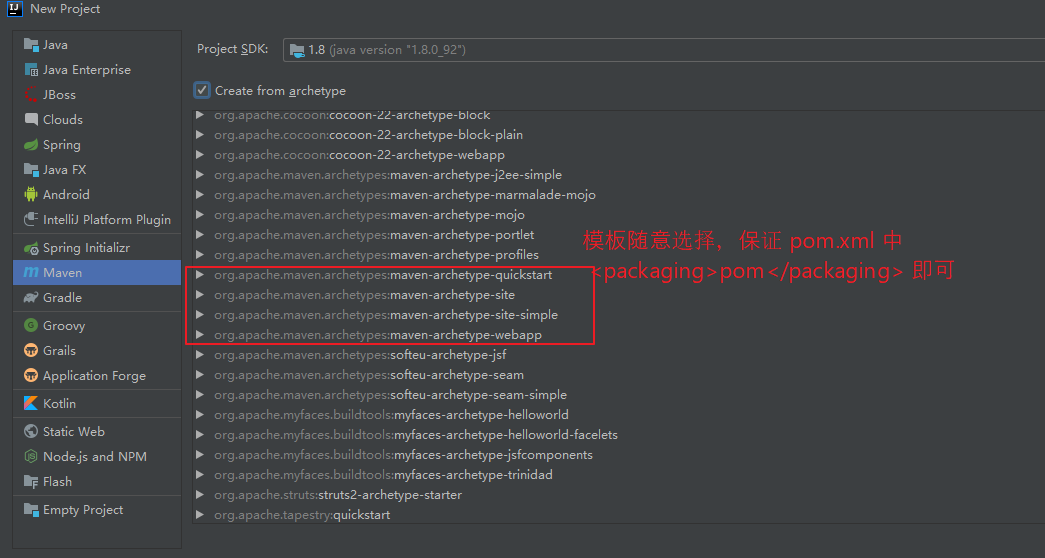Select the Android project type label
This screenshot has width=1045, height=558.
click(x=66, y=195)
